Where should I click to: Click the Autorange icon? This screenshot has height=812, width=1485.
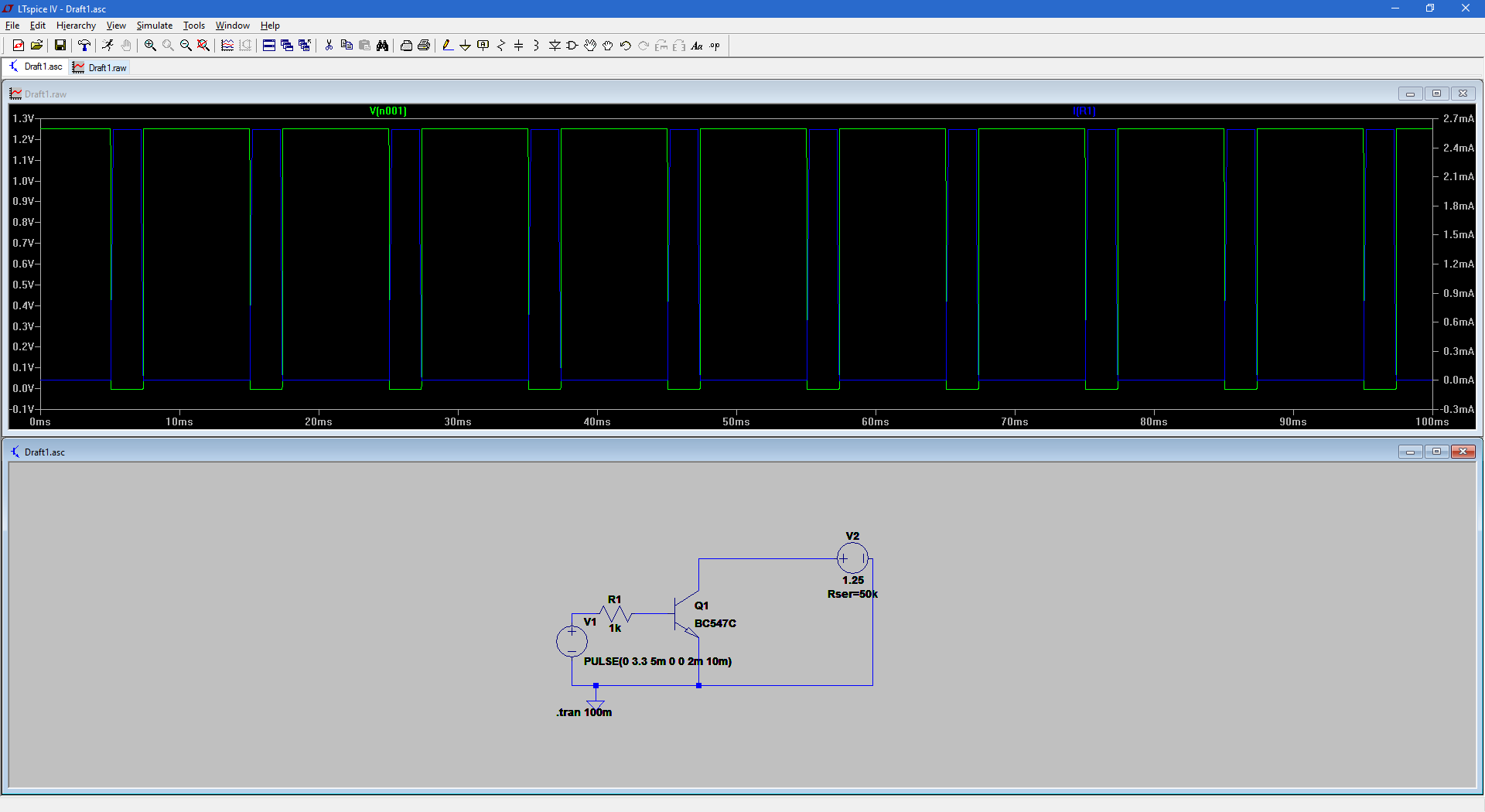coord(245,46)
